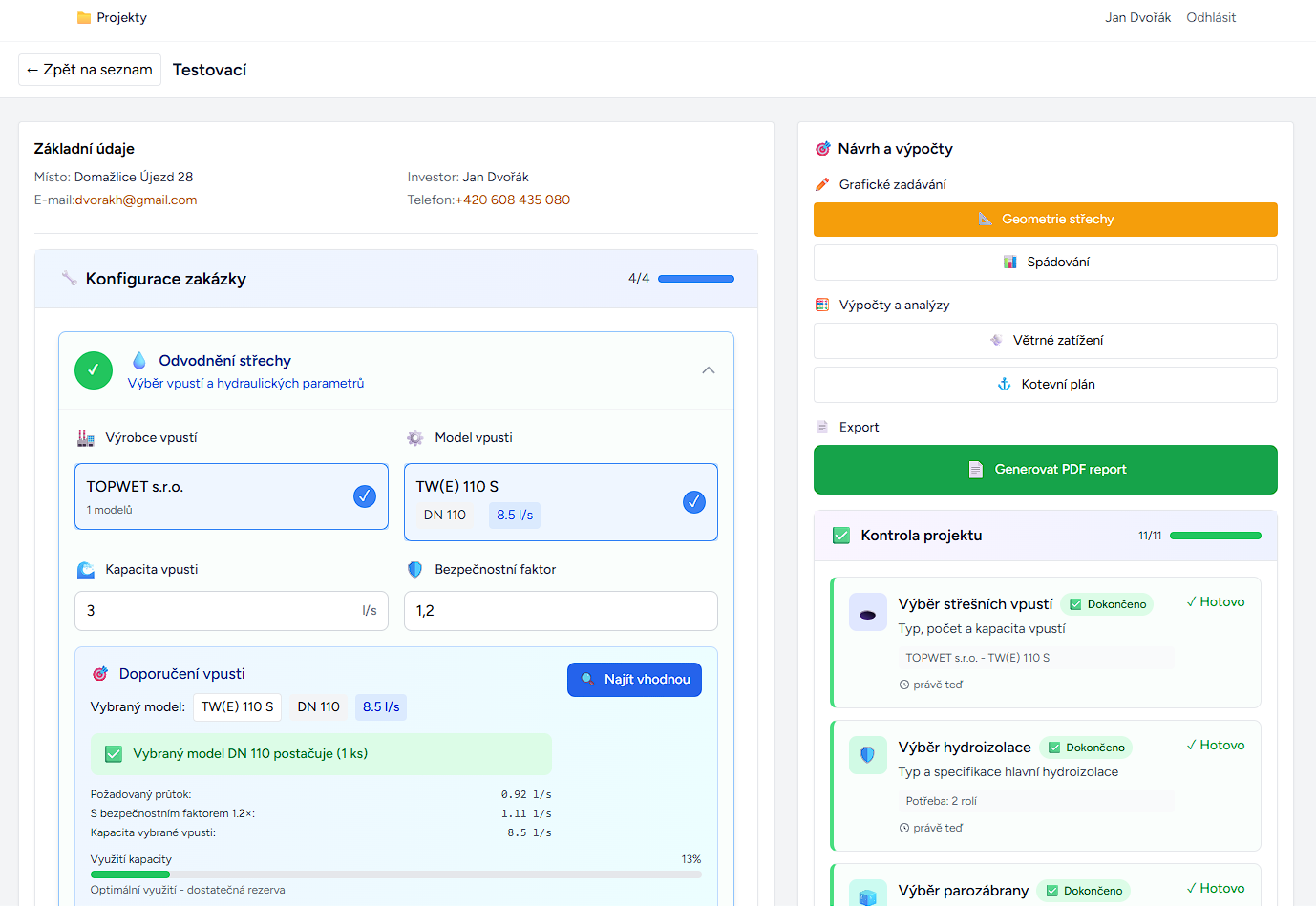
Task: Click 'Hotovo' status in Výběr parozábrany card
Action: tap(1216, 889)
